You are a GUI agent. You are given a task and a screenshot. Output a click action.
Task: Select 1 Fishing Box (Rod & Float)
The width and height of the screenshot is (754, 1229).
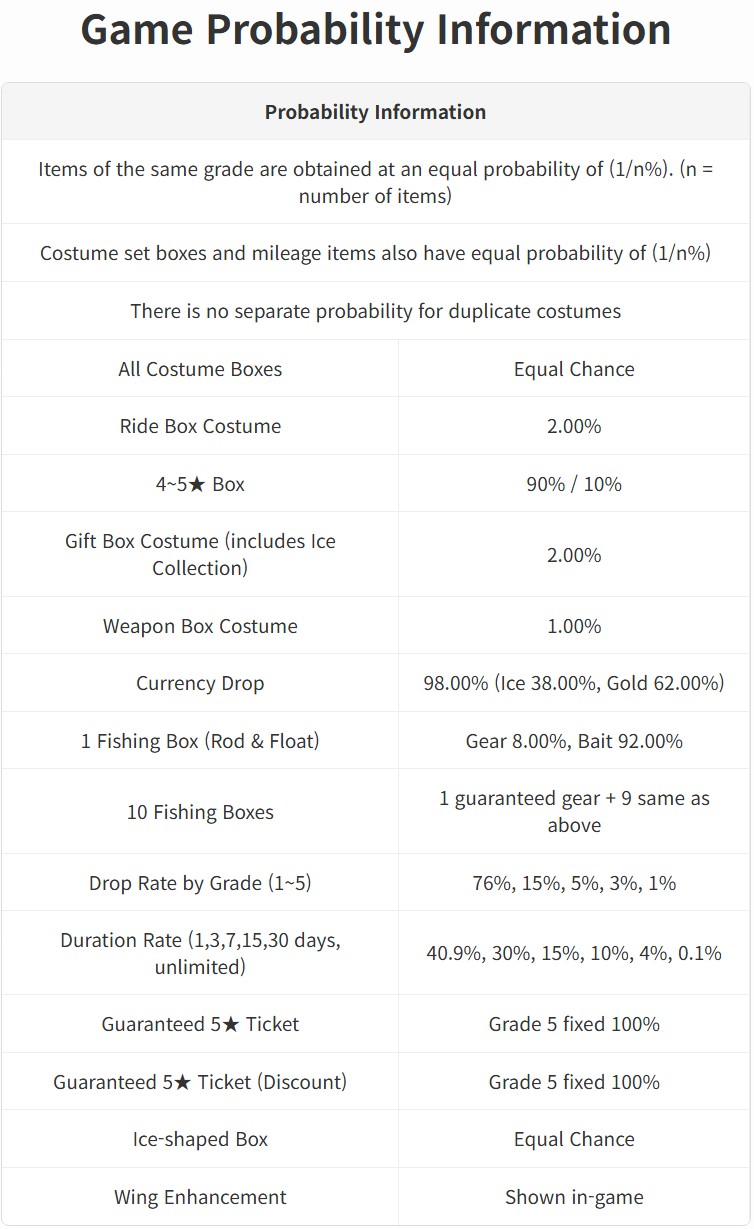coord(200,741)
